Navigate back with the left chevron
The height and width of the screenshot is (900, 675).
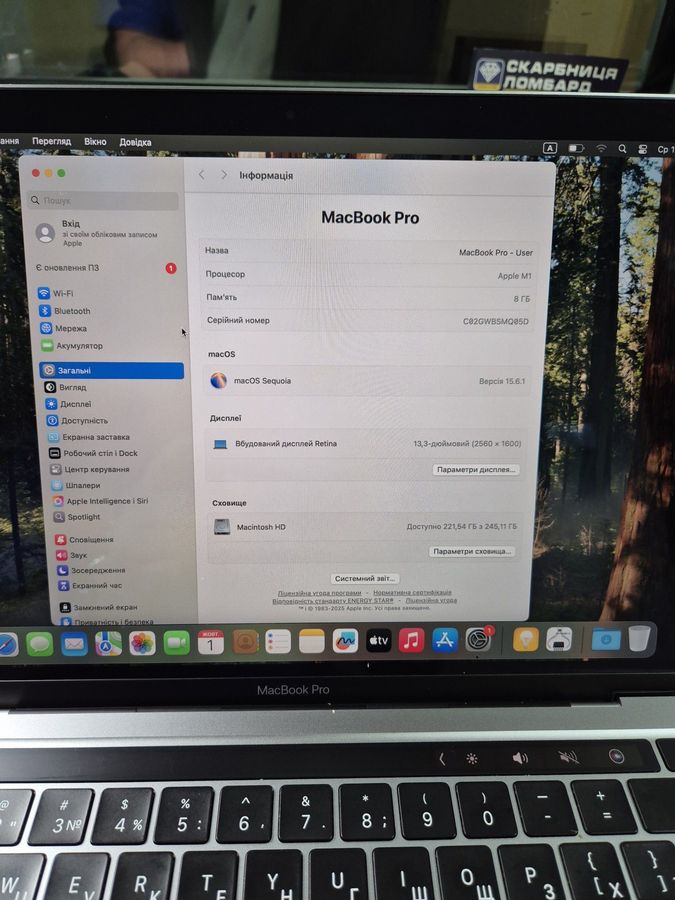click(x=201, y=175)
